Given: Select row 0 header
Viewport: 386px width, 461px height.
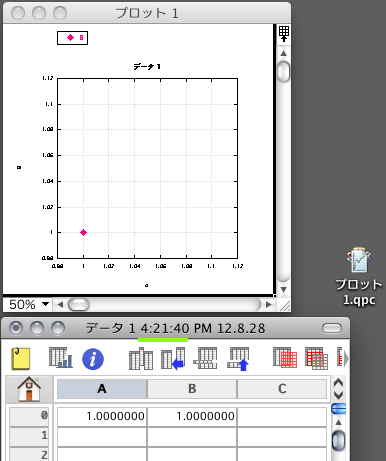Looking at the screenshot, I should [29, 416].
